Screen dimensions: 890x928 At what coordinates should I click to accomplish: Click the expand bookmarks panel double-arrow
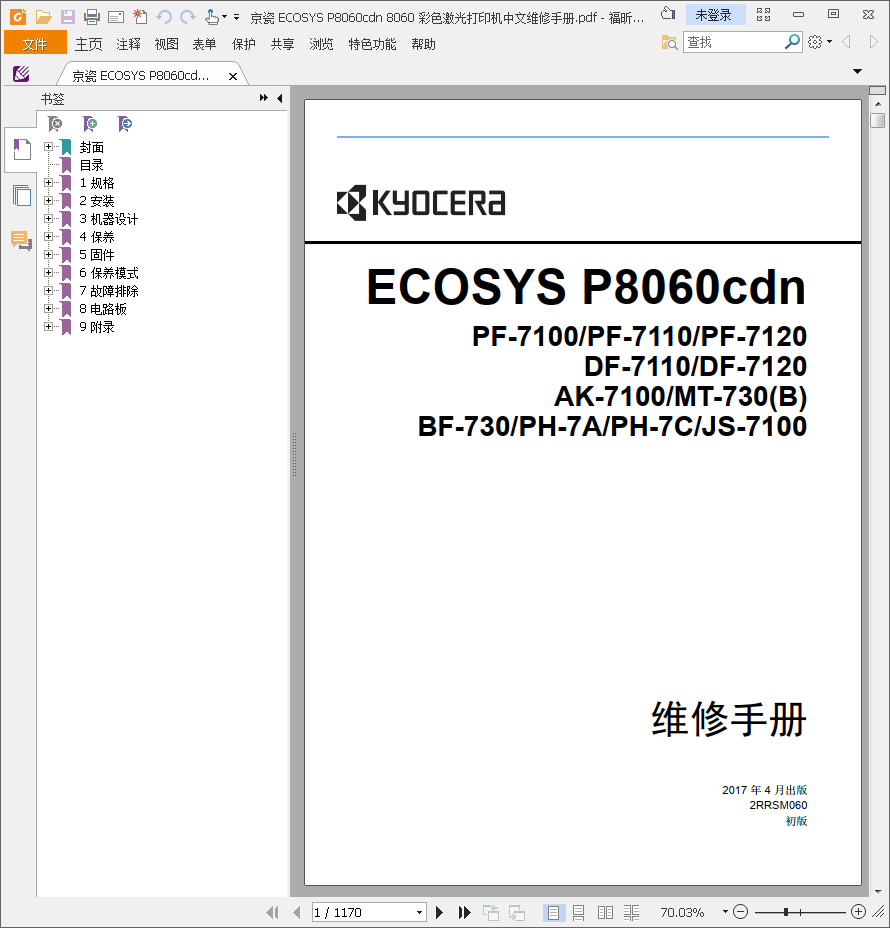click(x=264, y=98)
